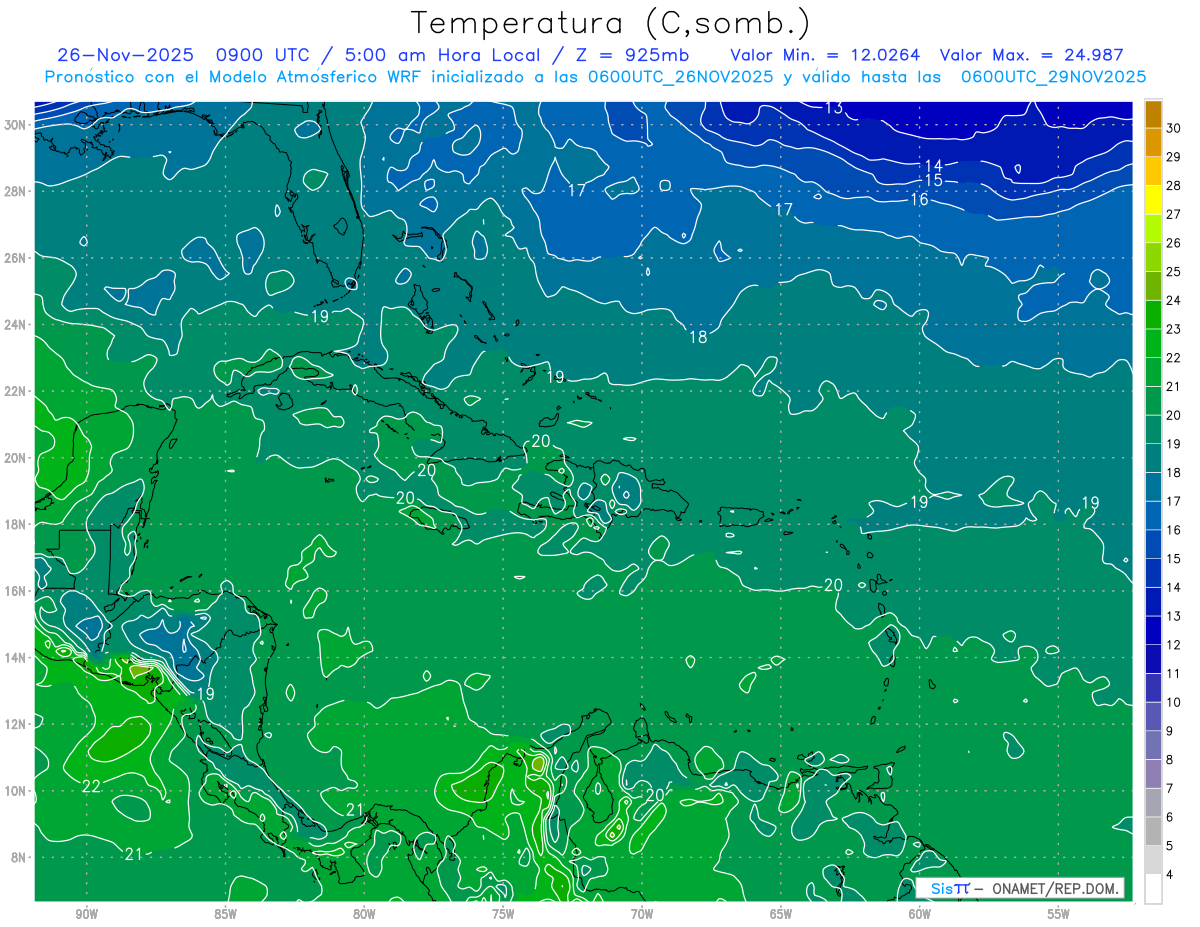The height and width of the screenshot is (927, 1200).
Task: Click the '55W' longitude axis label
Action: point(1059,915)
